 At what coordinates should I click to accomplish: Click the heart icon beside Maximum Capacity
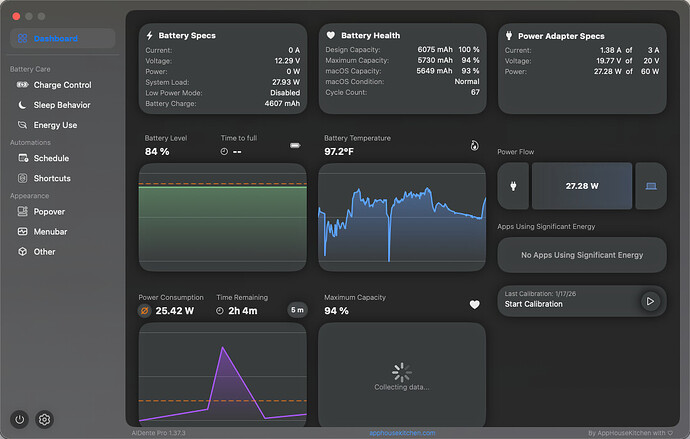pos(474,304)
